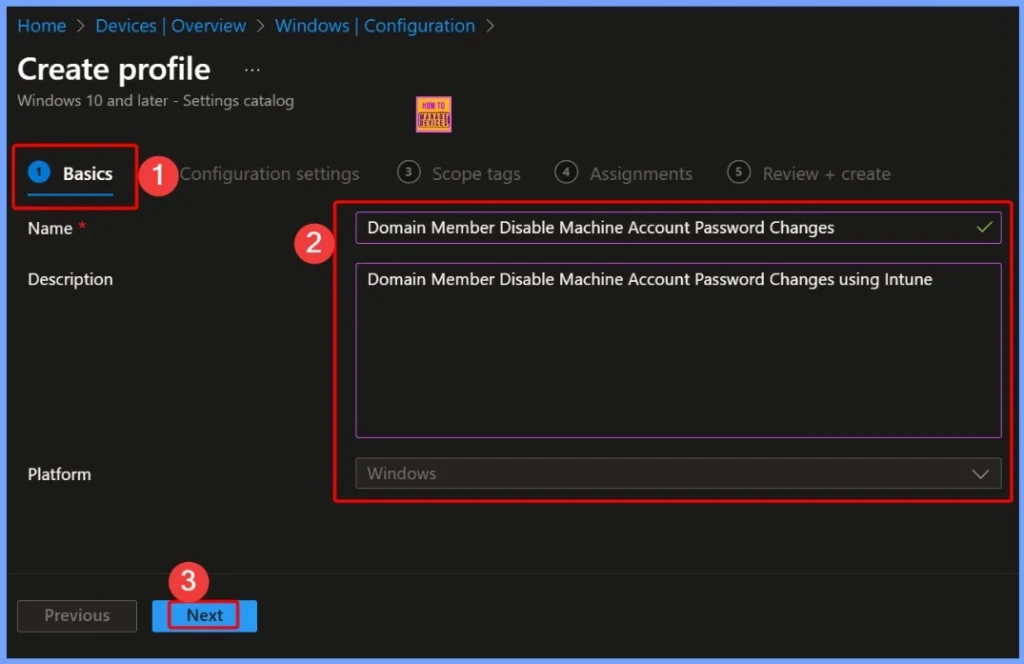Click the red annotation badge numbered 1

coord(157,174)
